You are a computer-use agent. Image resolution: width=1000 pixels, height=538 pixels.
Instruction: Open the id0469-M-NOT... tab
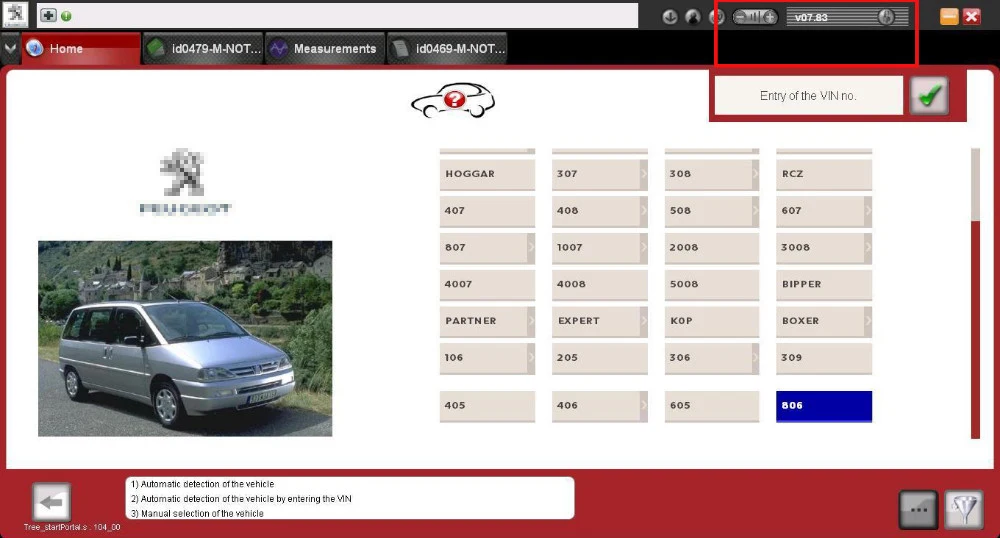(x=447, y=48)
